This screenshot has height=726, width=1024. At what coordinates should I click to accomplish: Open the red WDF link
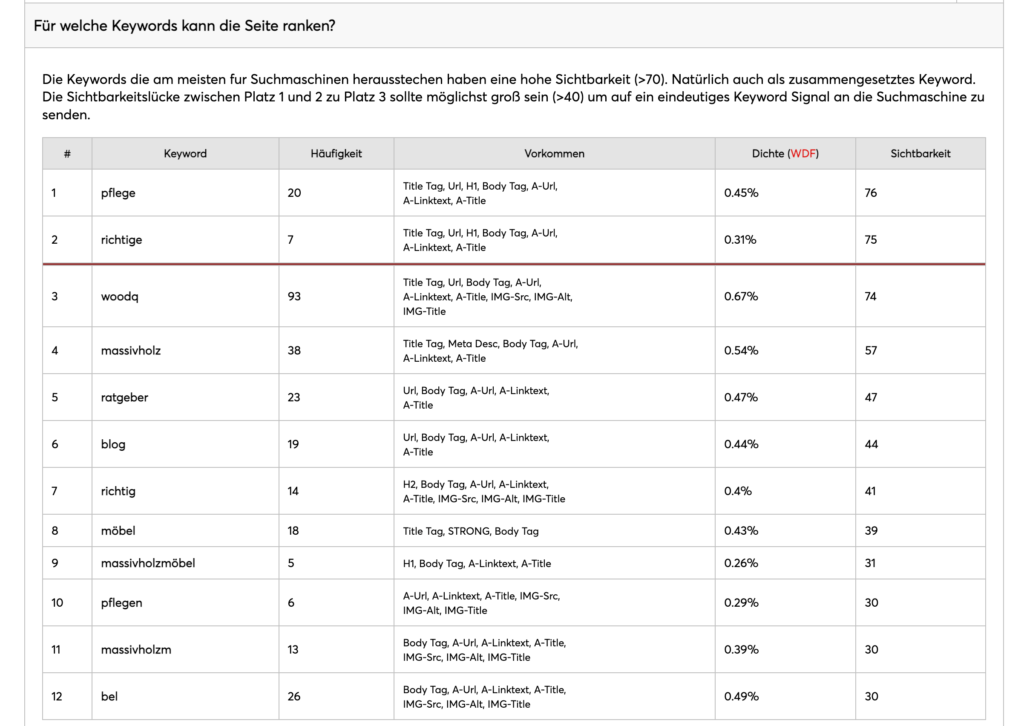pyautogui.click(x=803, y=153)
